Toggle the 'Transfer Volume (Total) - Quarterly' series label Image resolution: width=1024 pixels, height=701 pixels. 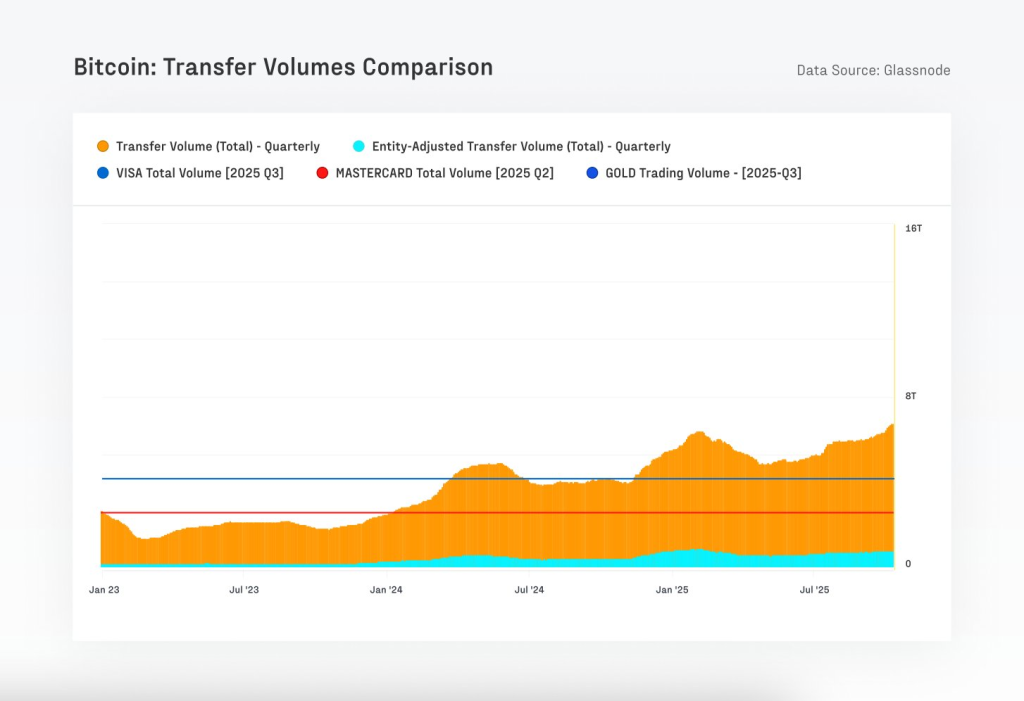tap(217, 146)
